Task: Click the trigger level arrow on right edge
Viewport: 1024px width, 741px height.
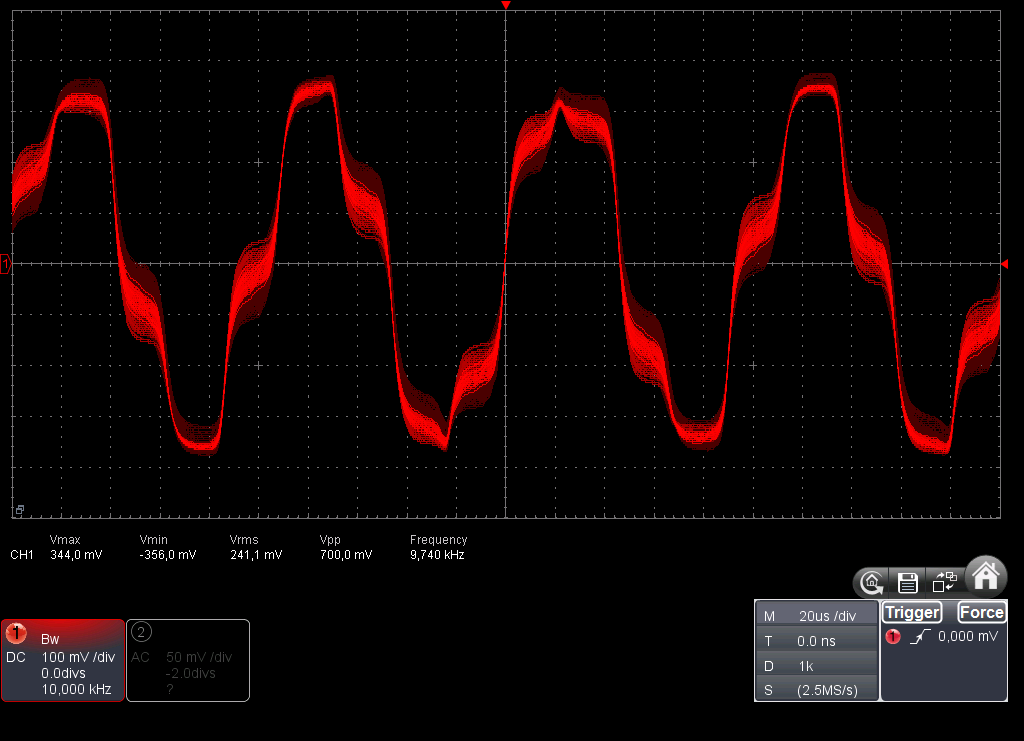Action: (1004, 263)
